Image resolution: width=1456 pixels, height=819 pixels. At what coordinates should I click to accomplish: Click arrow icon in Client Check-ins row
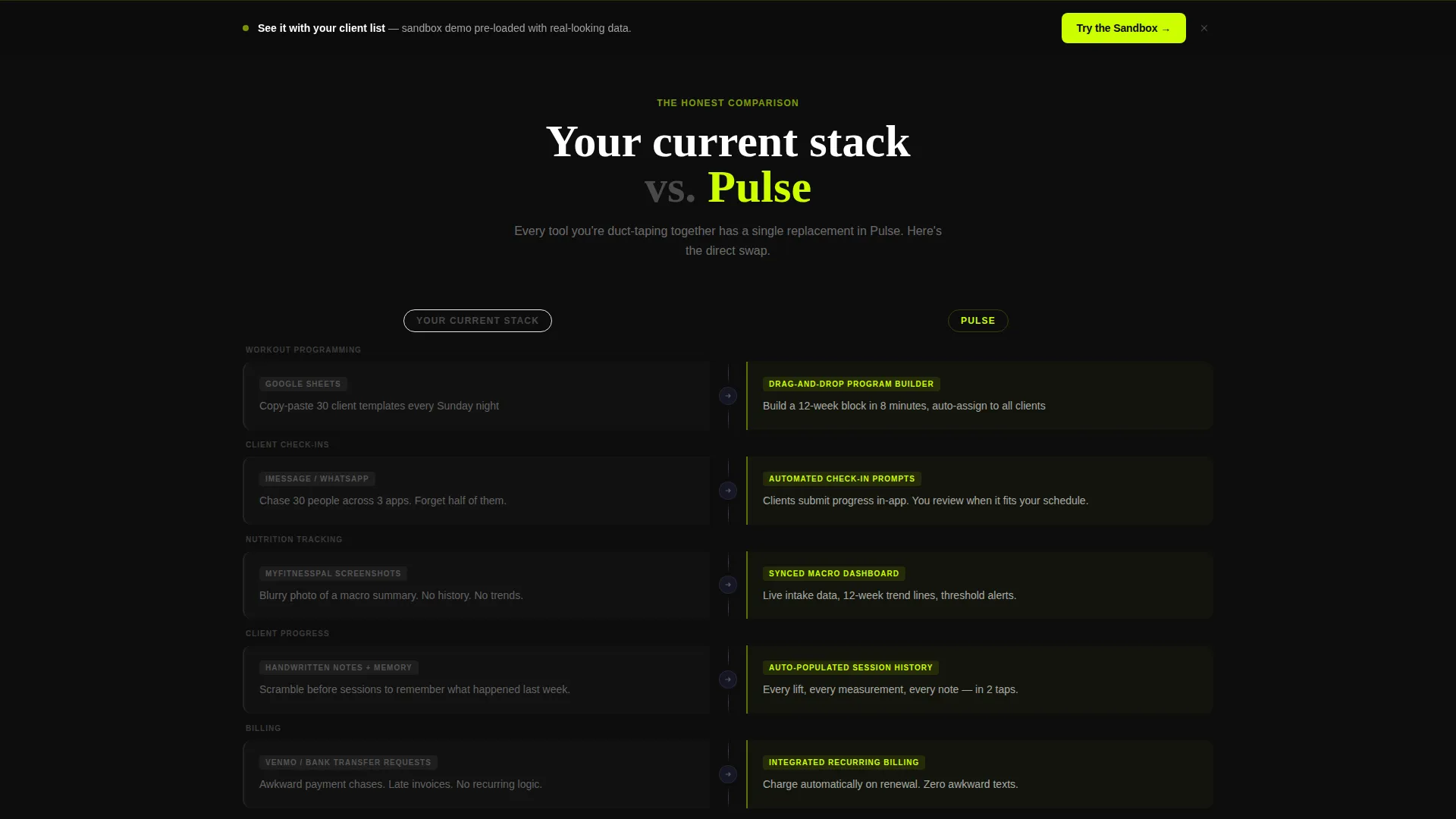tap(728, 491)
